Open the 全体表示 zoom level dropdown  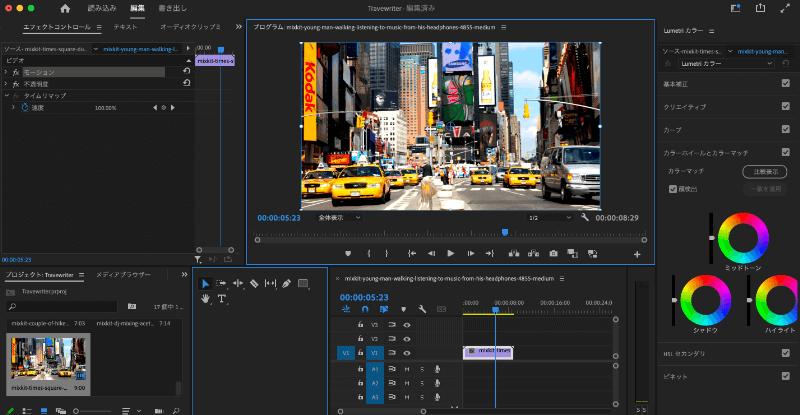pos(339,217)
